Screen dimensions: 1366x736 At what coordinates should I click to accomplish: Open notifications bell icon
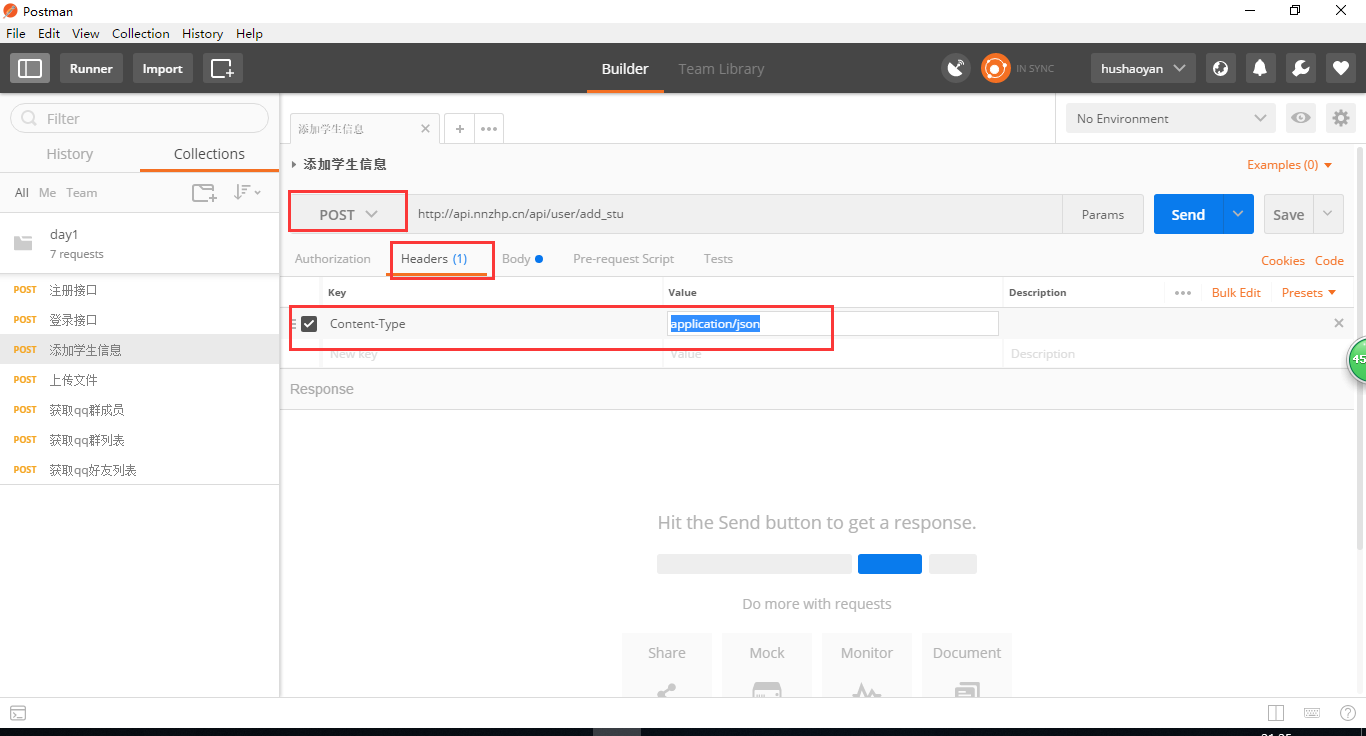point(1260,68)
